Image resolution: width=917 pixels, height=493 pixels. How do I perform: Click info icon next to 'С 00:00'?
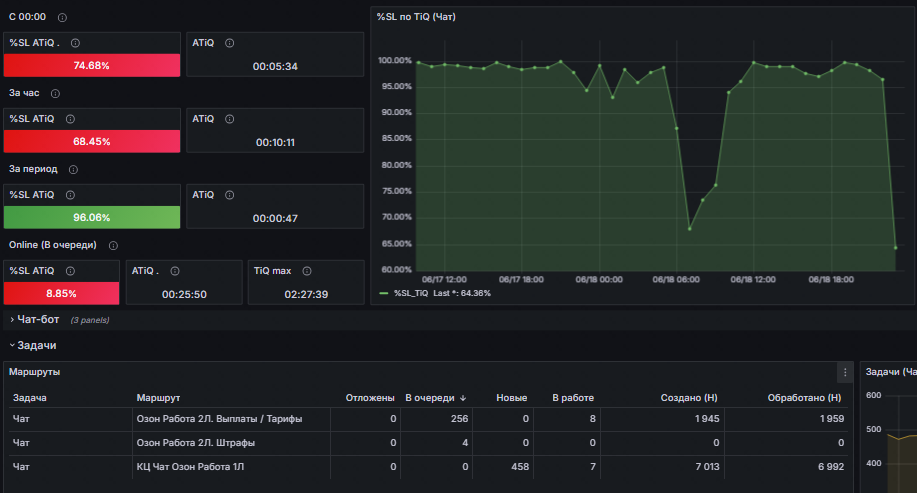pos(62,18)
